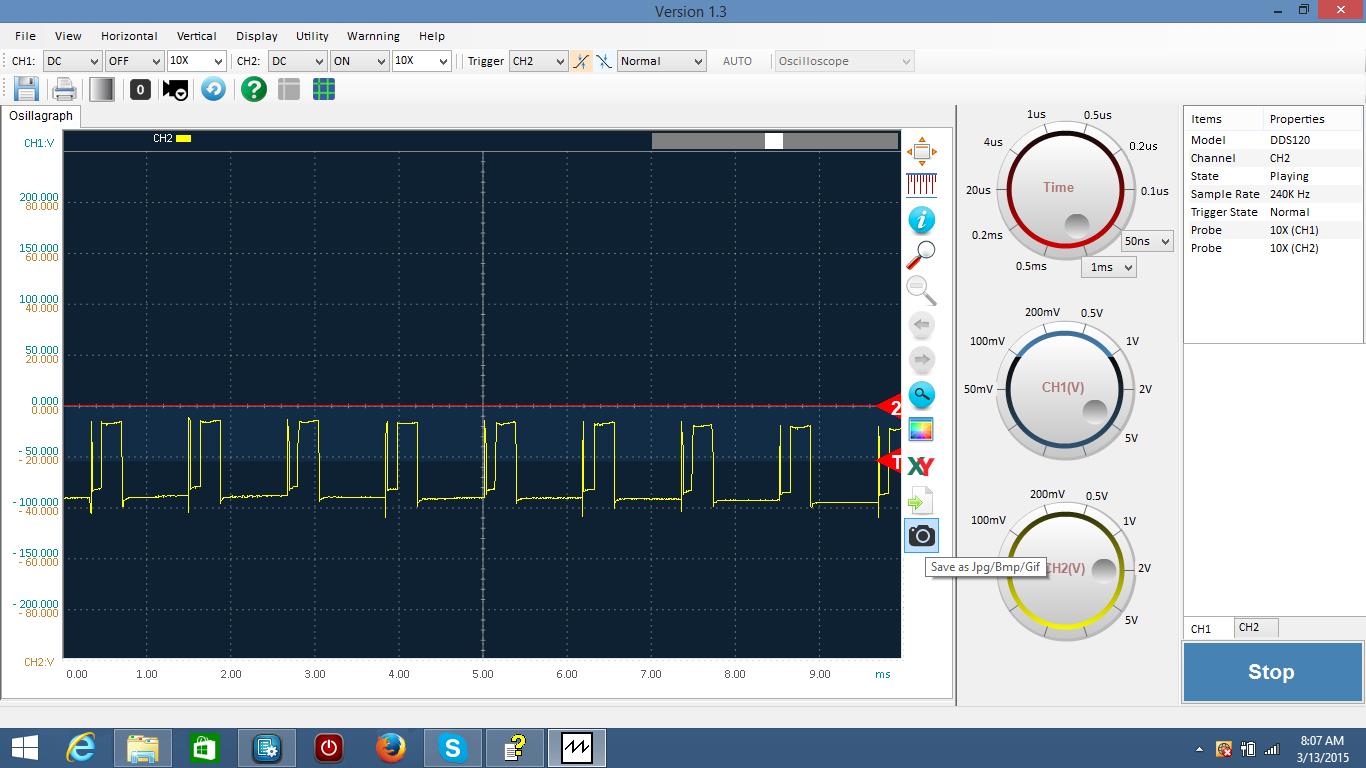
Task: Expand the Trigger source CH2 dropdown
Action: pos(538,61)
